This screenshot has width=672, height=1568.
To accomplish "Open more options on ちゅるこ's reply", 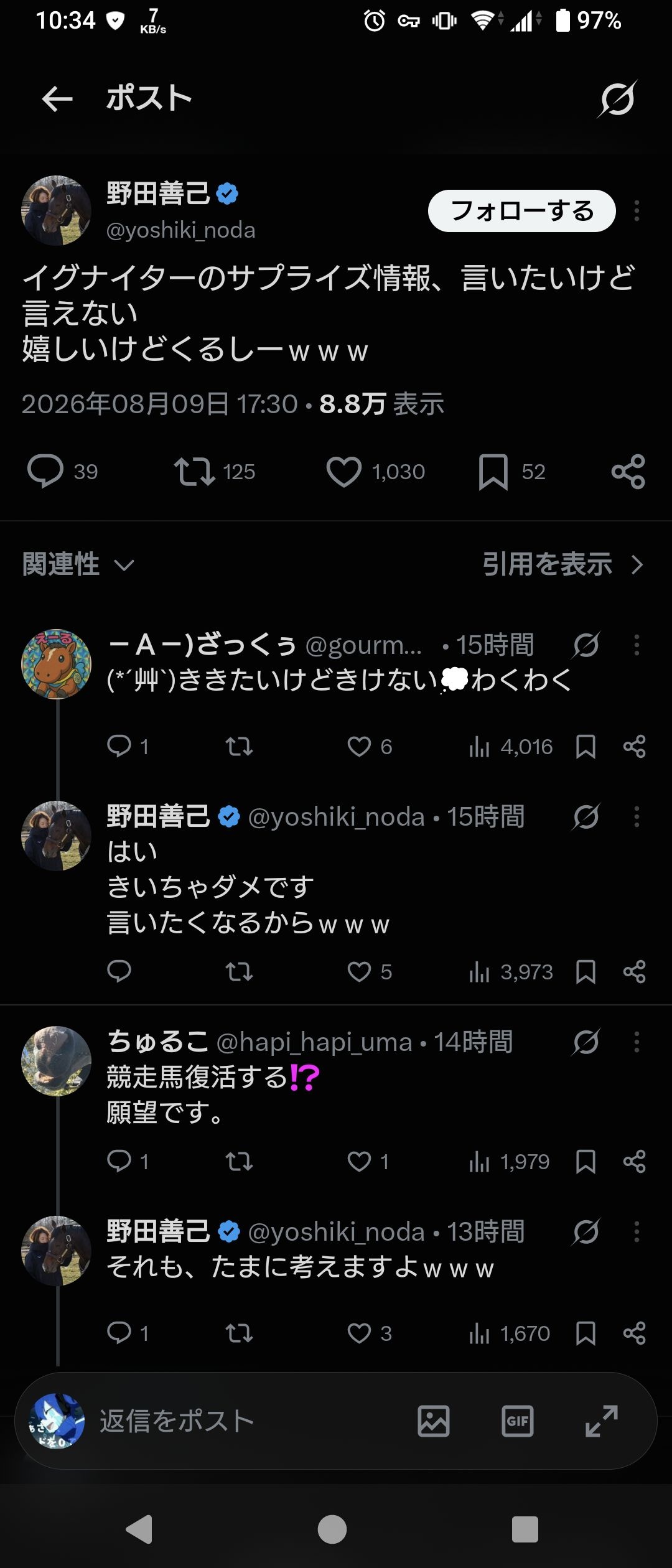I will (x=637, y=1042).
